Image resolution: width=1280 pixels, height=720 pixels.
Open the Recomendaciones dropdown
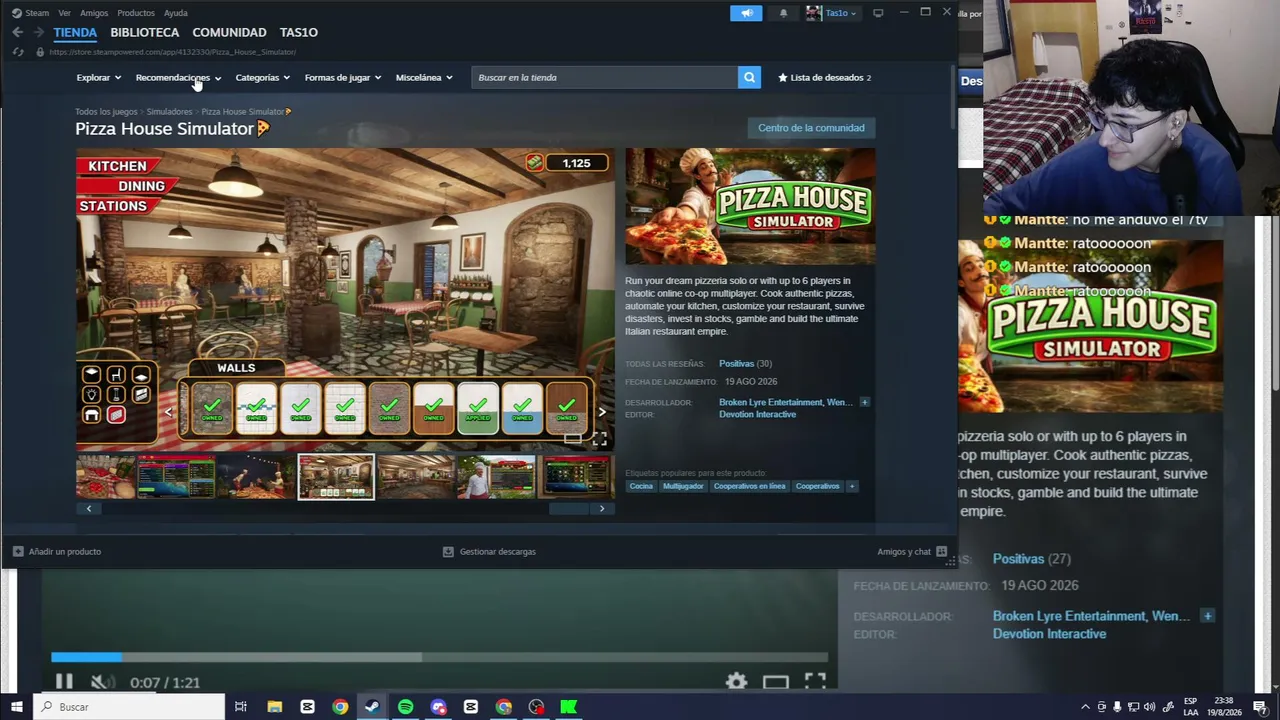pos(178,77)
